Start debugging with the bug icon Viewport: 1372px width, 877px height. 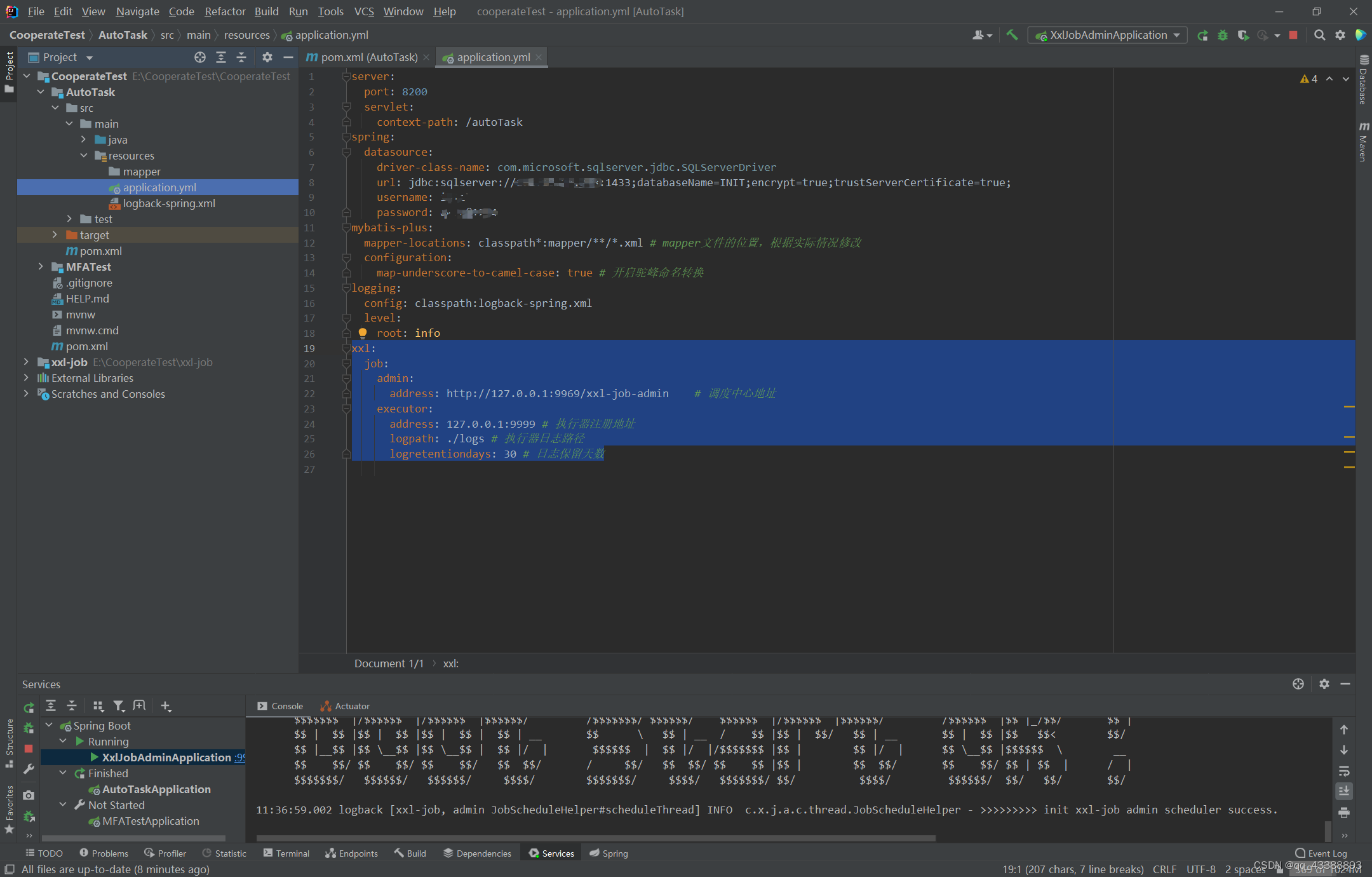tap(1223, 35)
